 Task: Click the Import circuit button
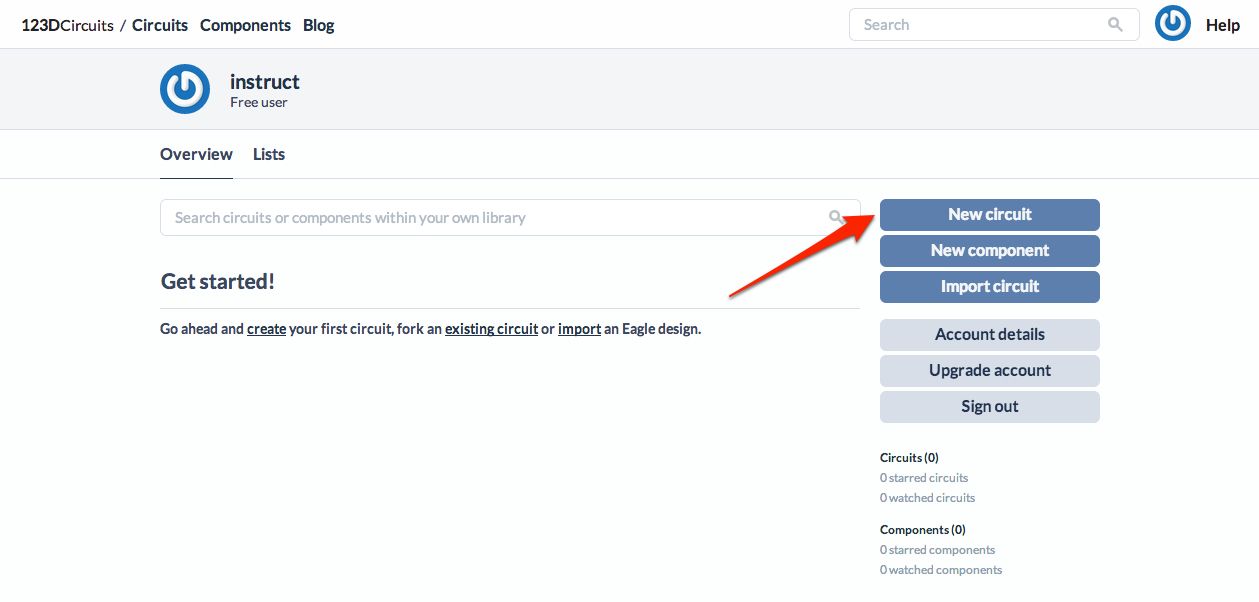coord(989,286)
